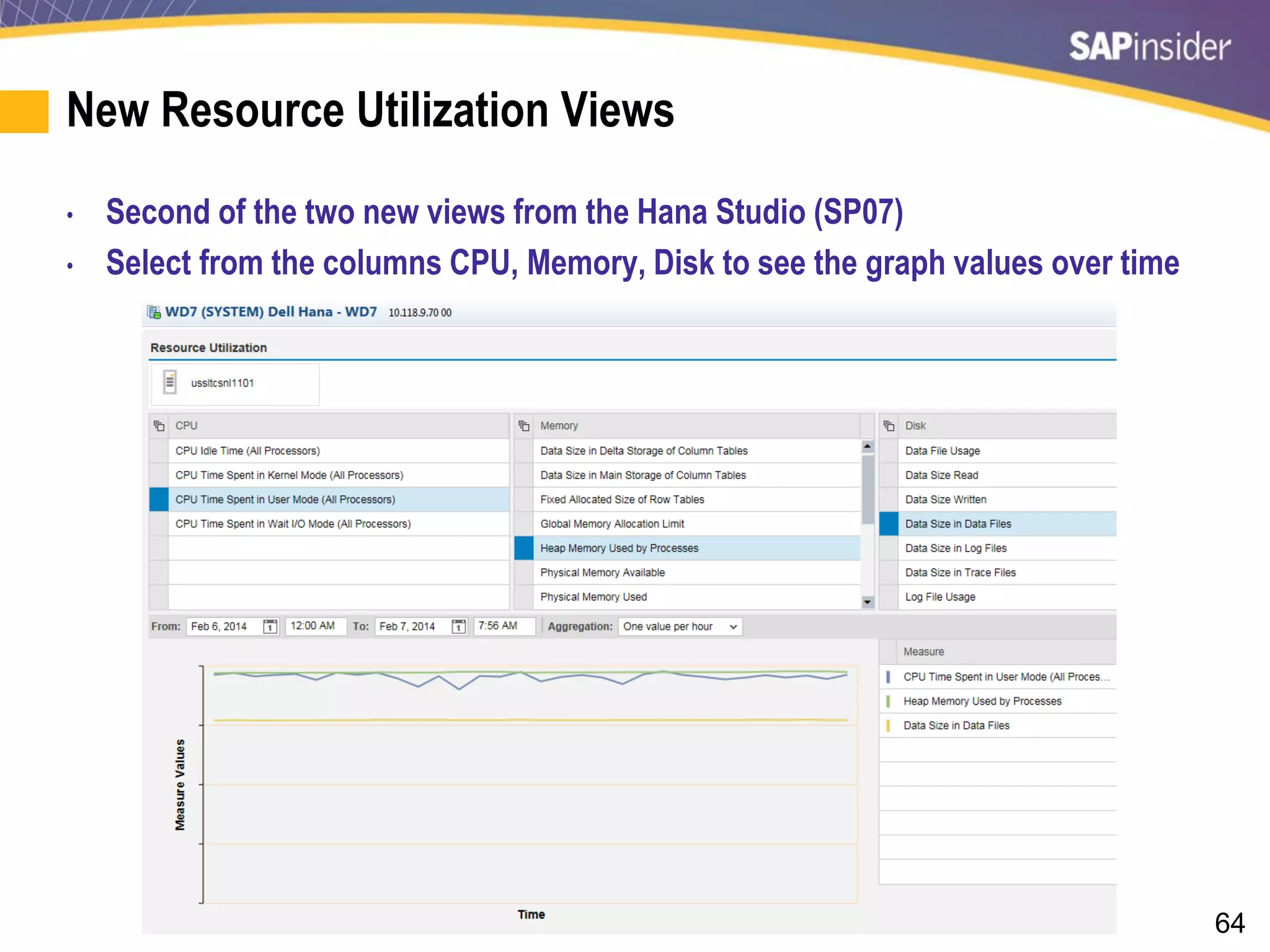Select CPU Idle Time (All Processors) row
Screen dimensions: 1270x952
tap(339, 451)
